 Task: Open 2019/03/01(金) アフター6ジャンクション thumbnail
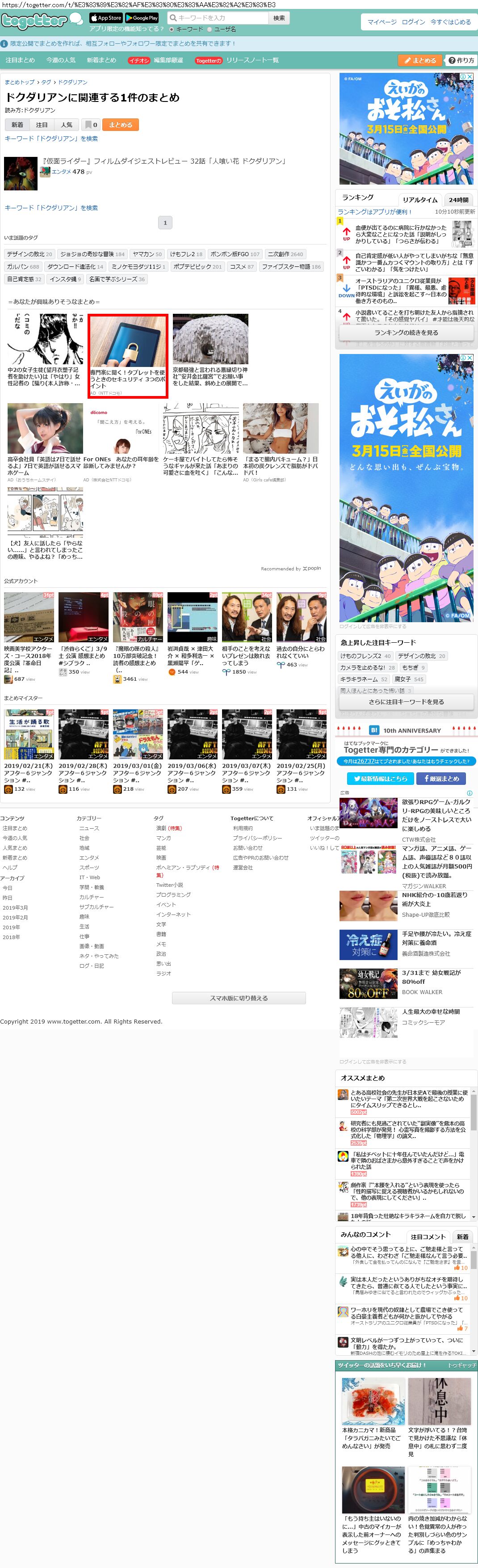pos(138,734)
